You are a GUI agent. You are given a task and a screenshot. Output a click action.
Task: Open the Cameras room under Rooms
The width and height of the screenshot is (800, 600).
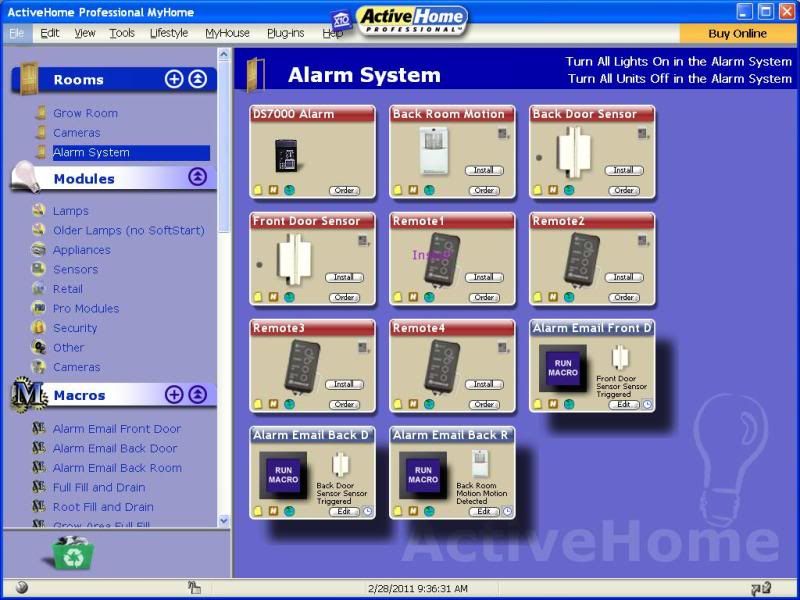click(x=77, y=133)
